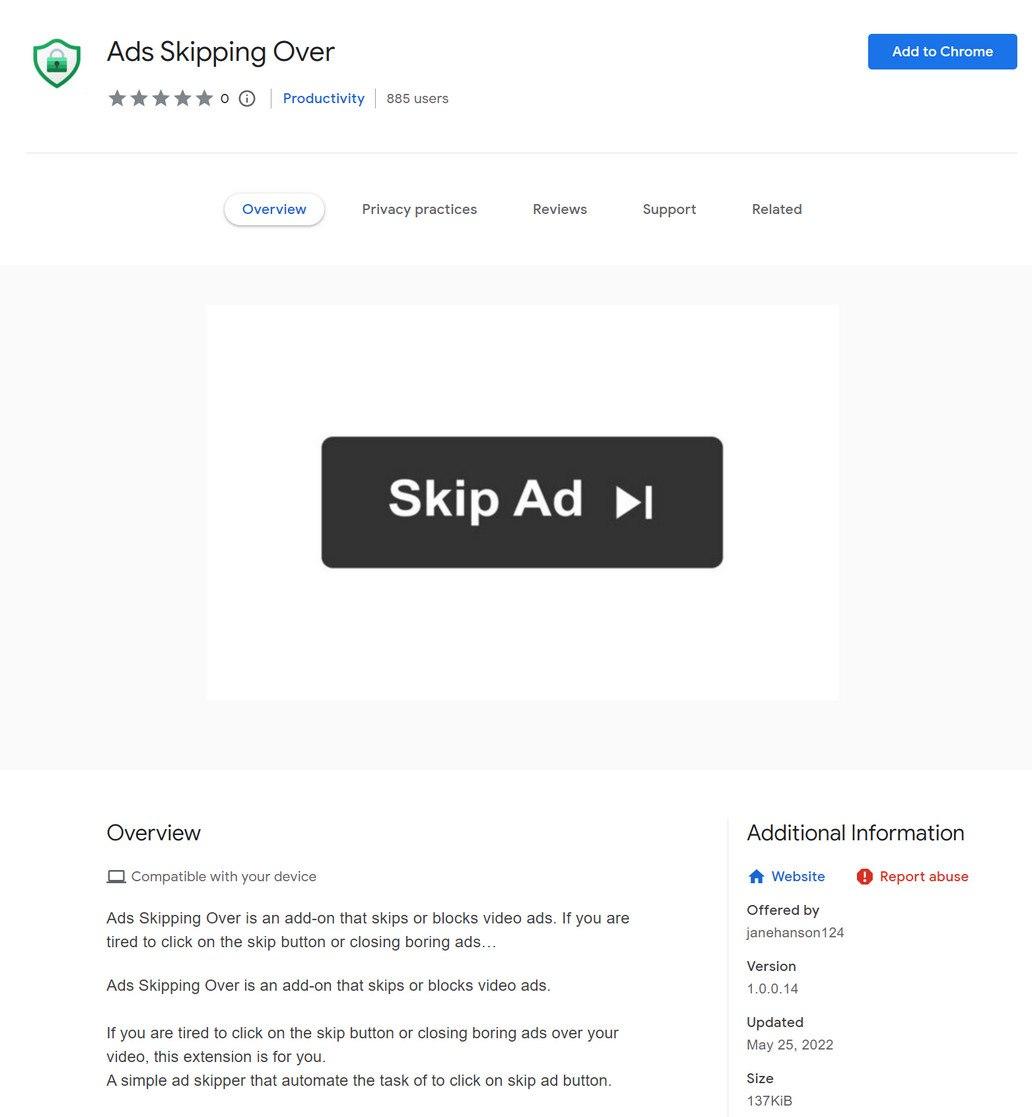Click the fifth rating star

(204, 98)
